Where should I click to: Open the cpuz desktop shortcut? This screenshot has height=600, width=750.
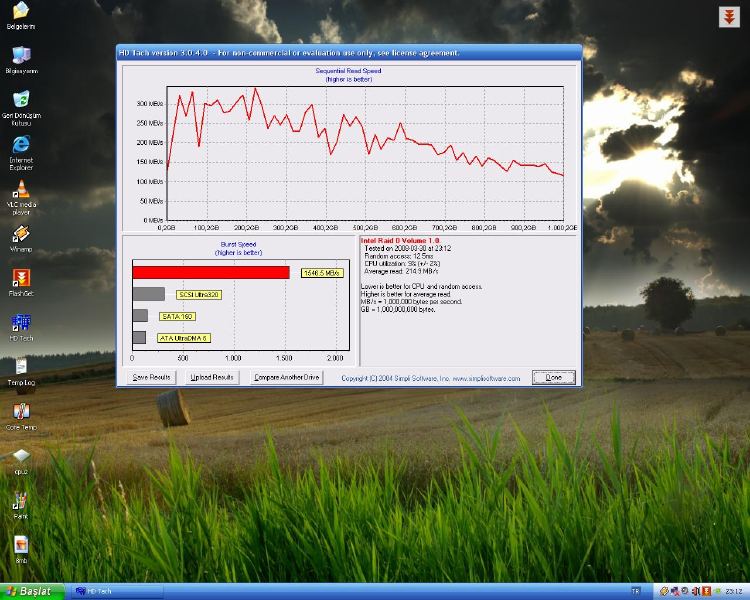coord(21,456)
